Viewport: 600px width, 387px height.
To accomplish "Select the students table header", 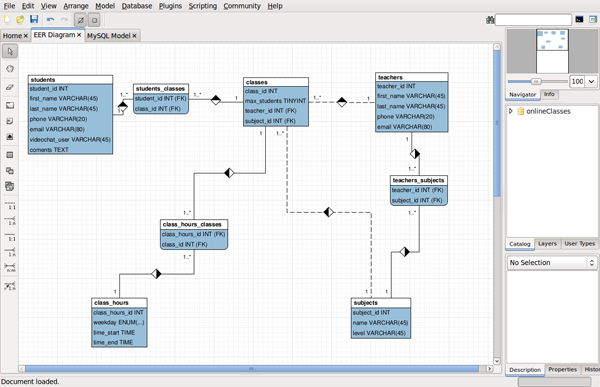I will coord(70,80).
